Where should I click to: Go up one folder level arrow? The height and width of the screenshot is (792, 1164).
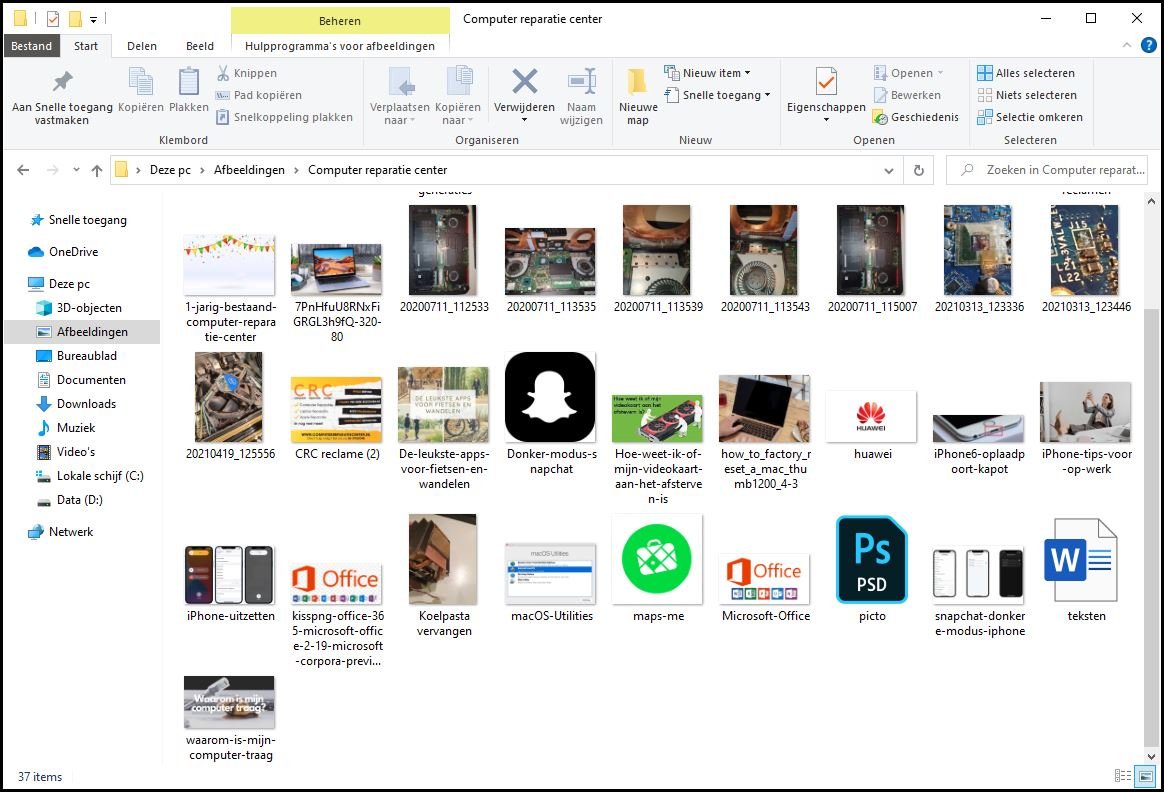pos(97,170)
